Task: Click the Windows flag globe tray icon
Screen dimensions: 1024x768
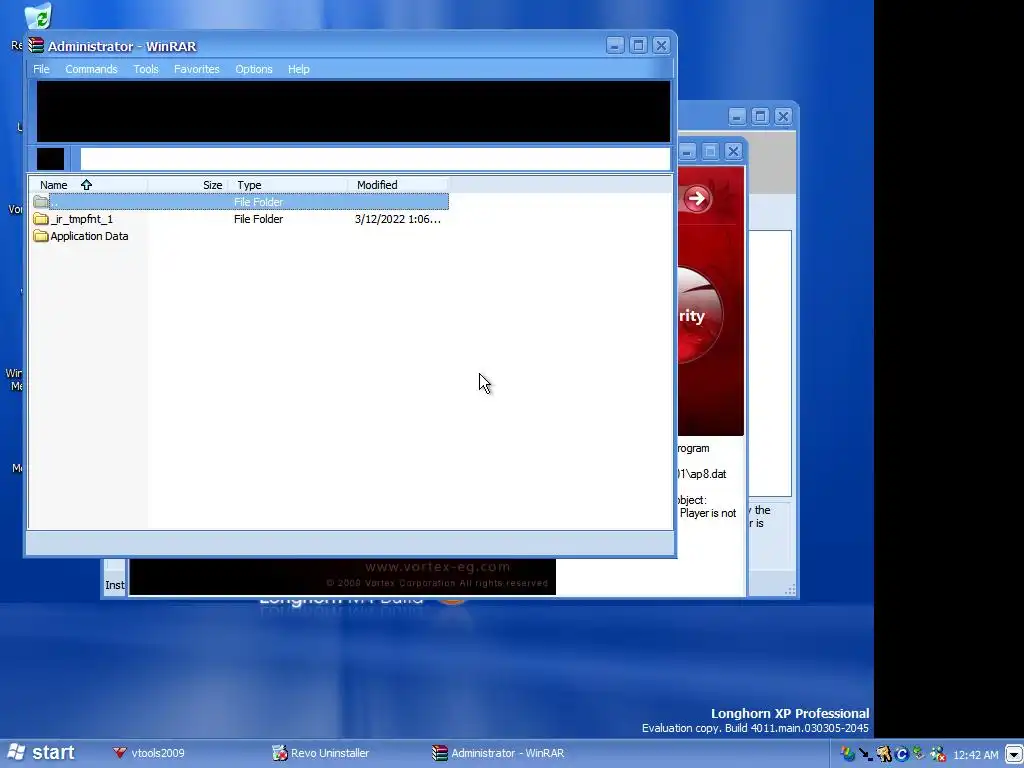Action: 848,754
